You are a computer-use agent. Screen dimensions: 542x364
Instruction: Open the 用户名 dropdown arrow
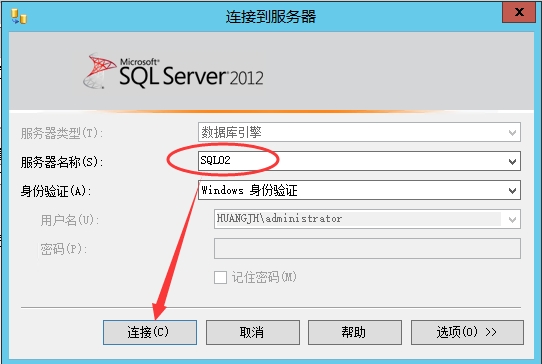click(512, 220)
